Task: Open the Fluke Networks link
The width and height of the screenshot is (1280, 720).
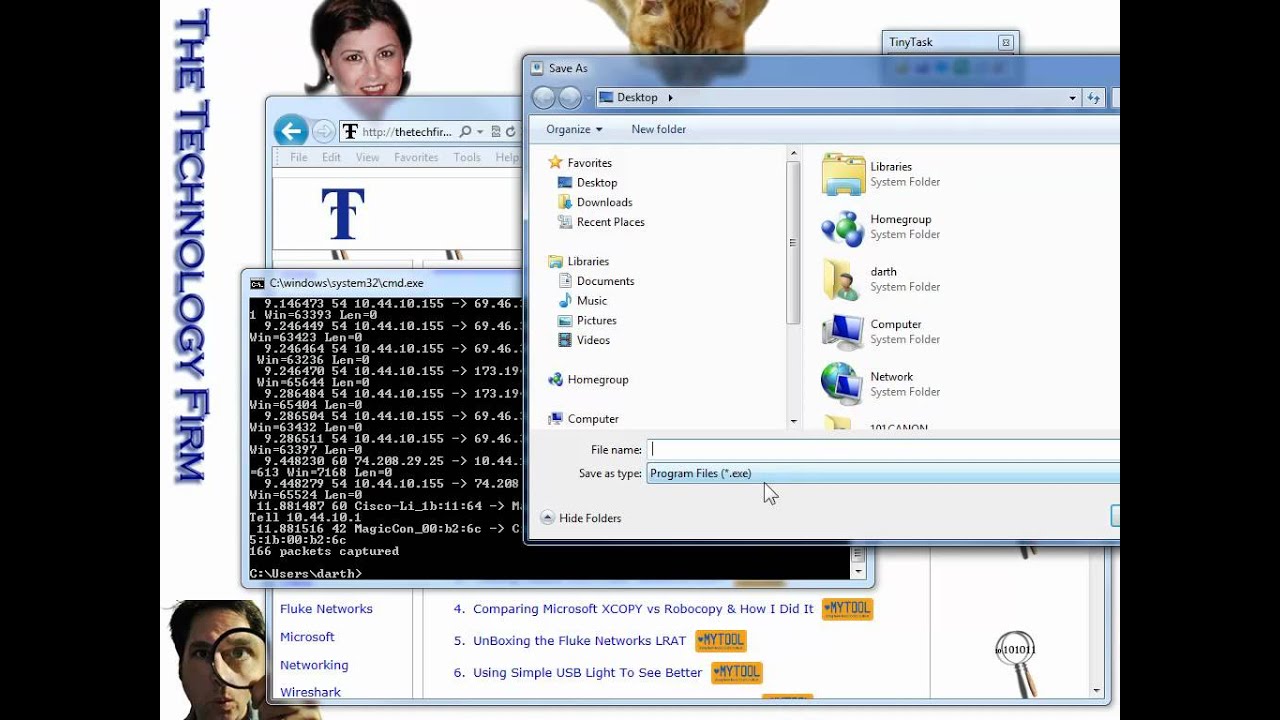Action: click(x=326, y=608)
